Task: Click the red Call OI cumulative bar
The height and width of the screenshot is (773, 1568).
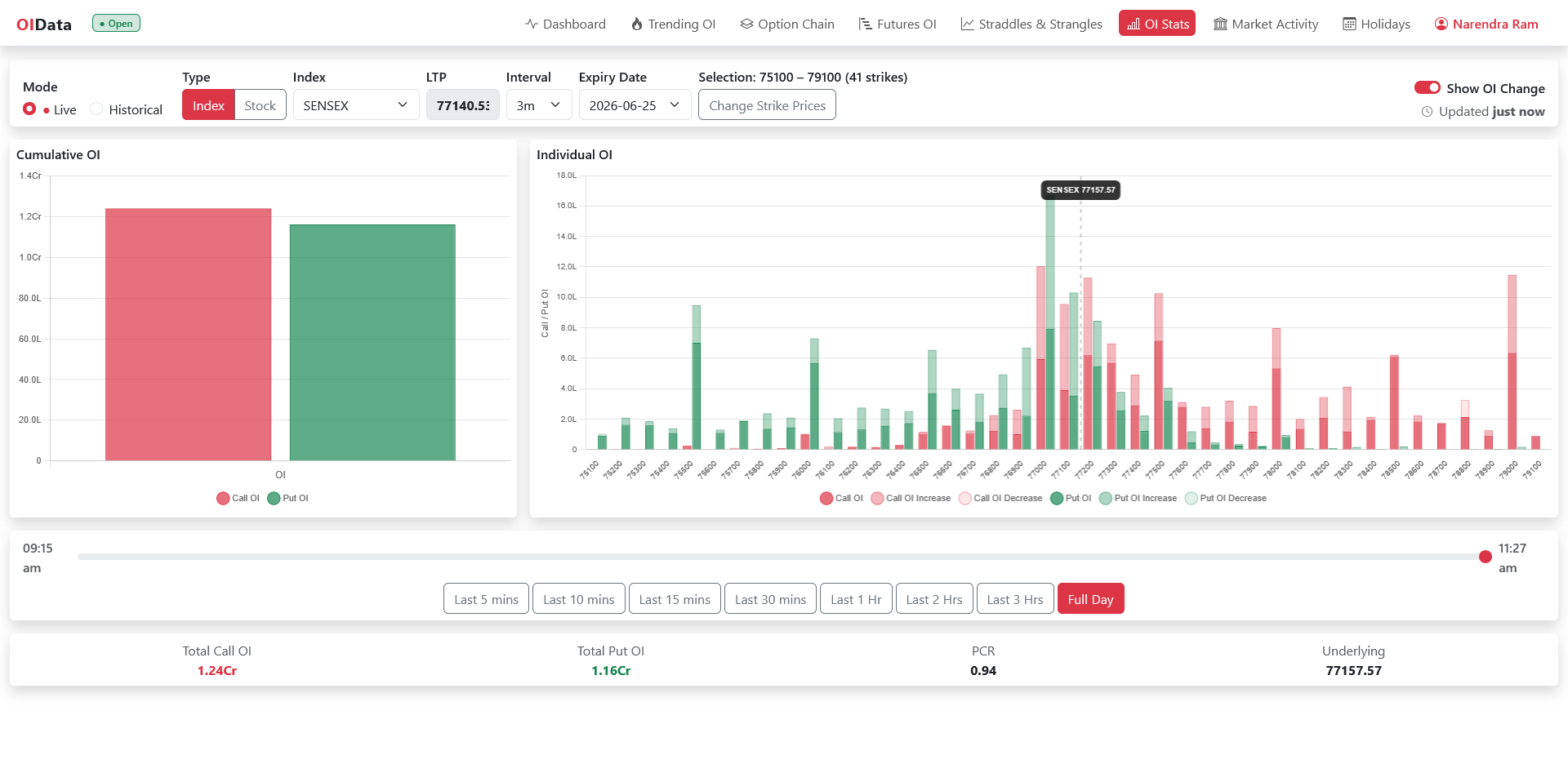Action: (x=188, y=335)
